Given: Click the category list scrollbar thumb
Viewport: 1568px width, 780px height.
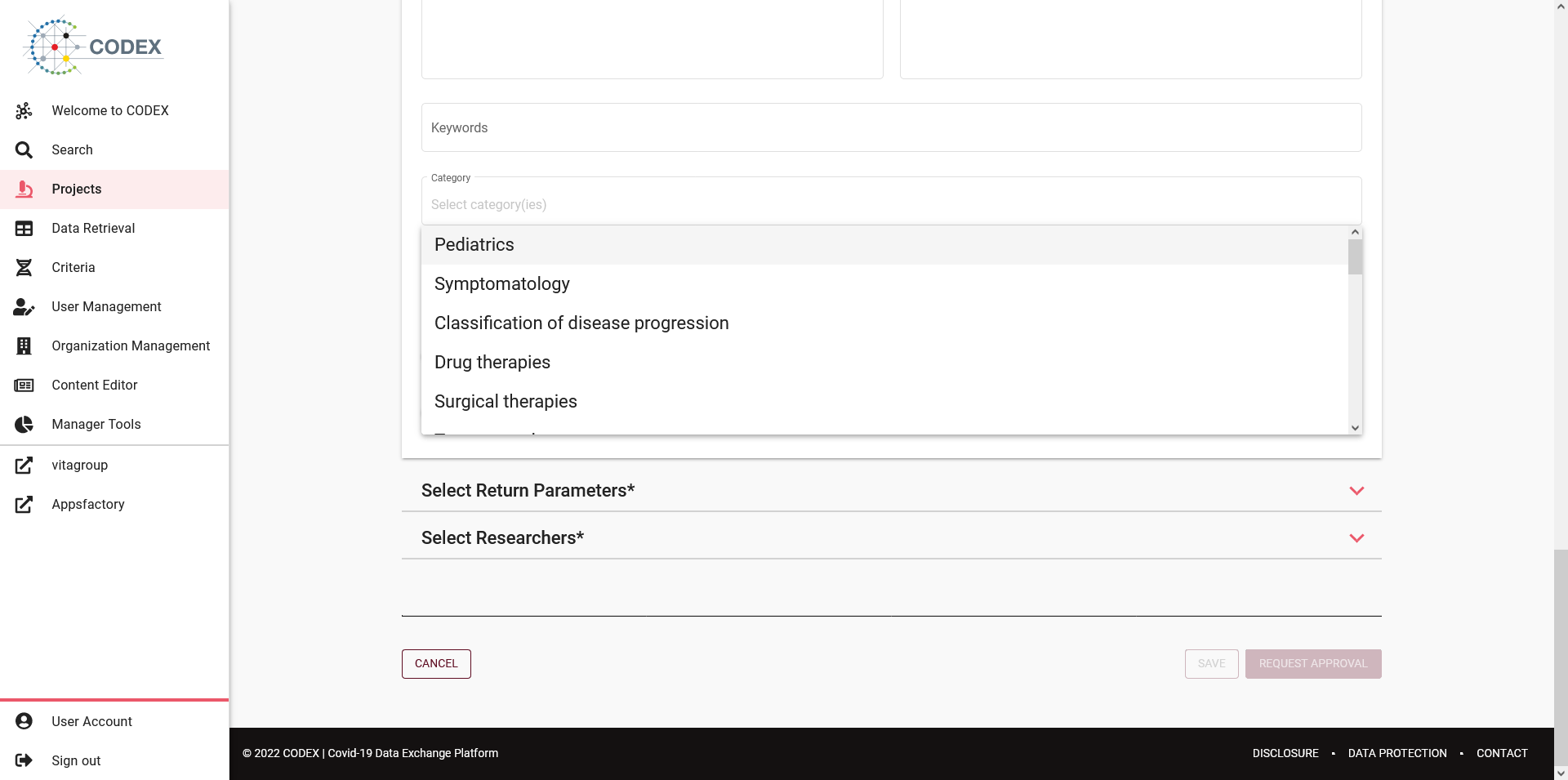Looking at the screenshot, I should 1355,256.
